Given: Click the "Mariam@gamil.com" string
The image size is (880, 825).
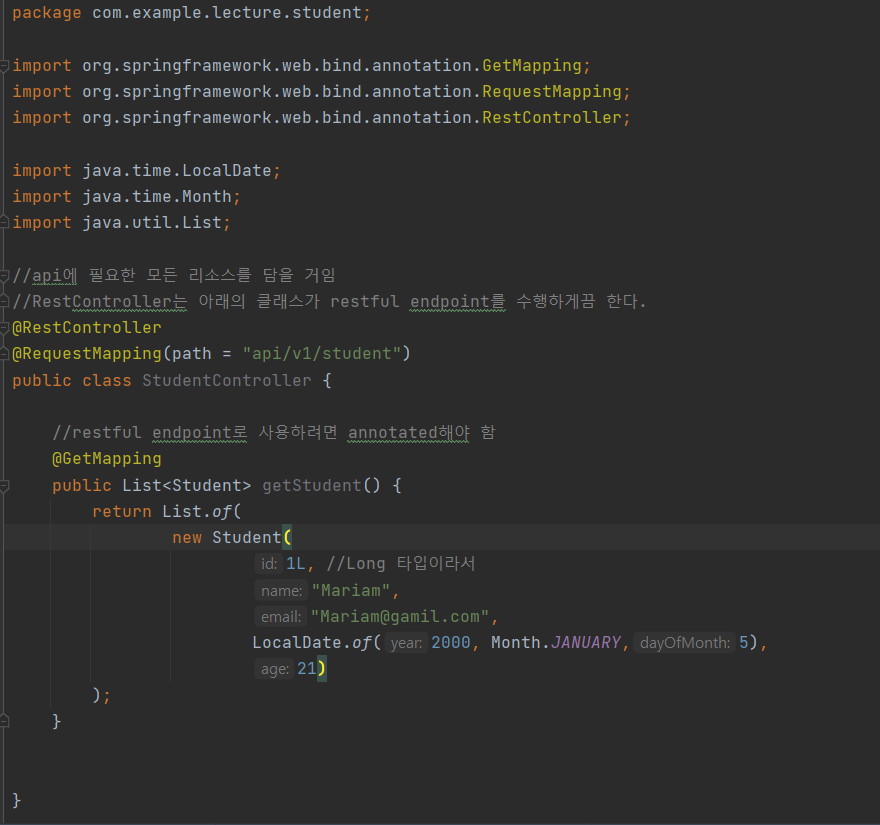Looking at the screenshot, I should pyautogui.click(x=400, y=617).
